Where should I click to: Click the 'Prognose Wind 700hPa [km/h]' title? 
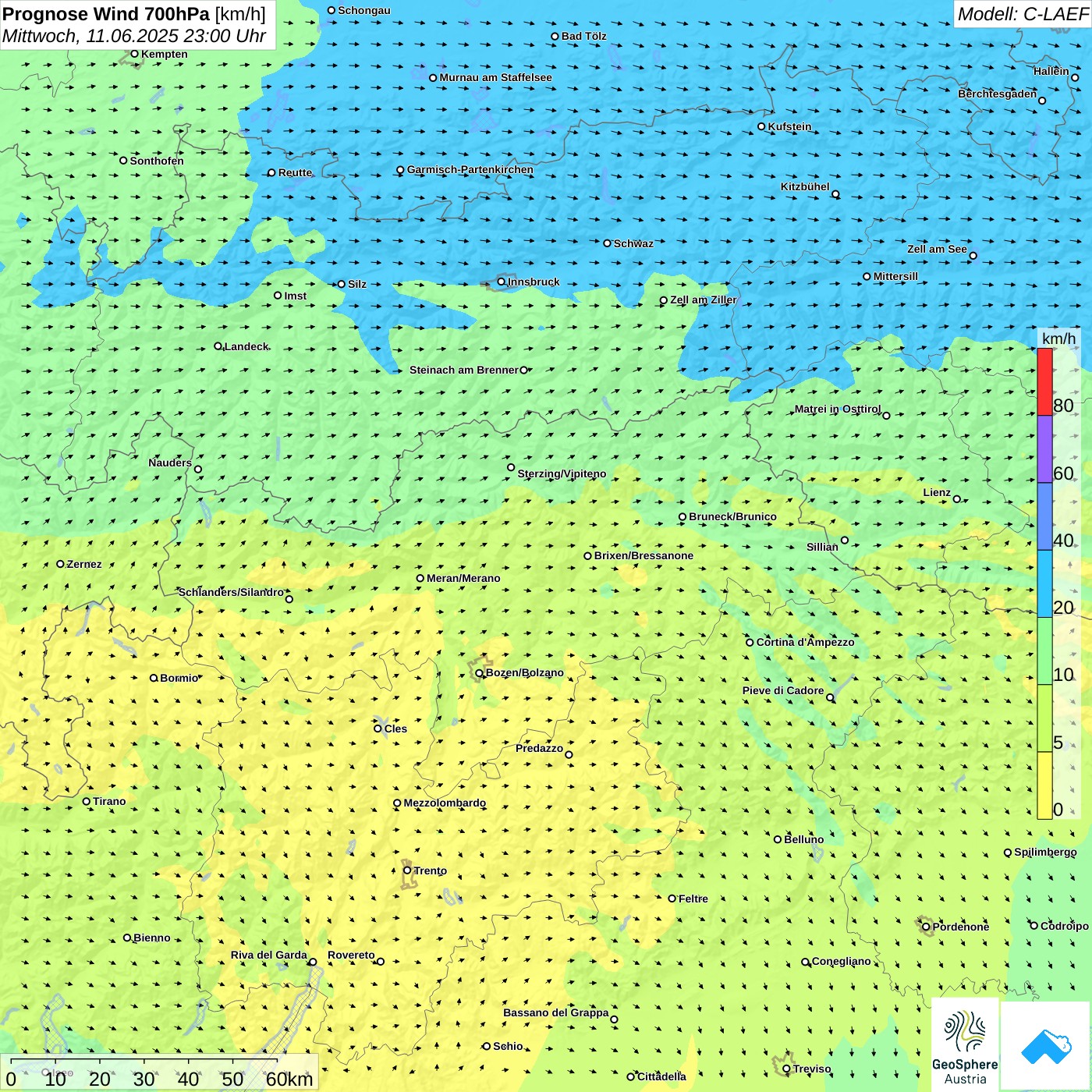[x=134, y=14]
